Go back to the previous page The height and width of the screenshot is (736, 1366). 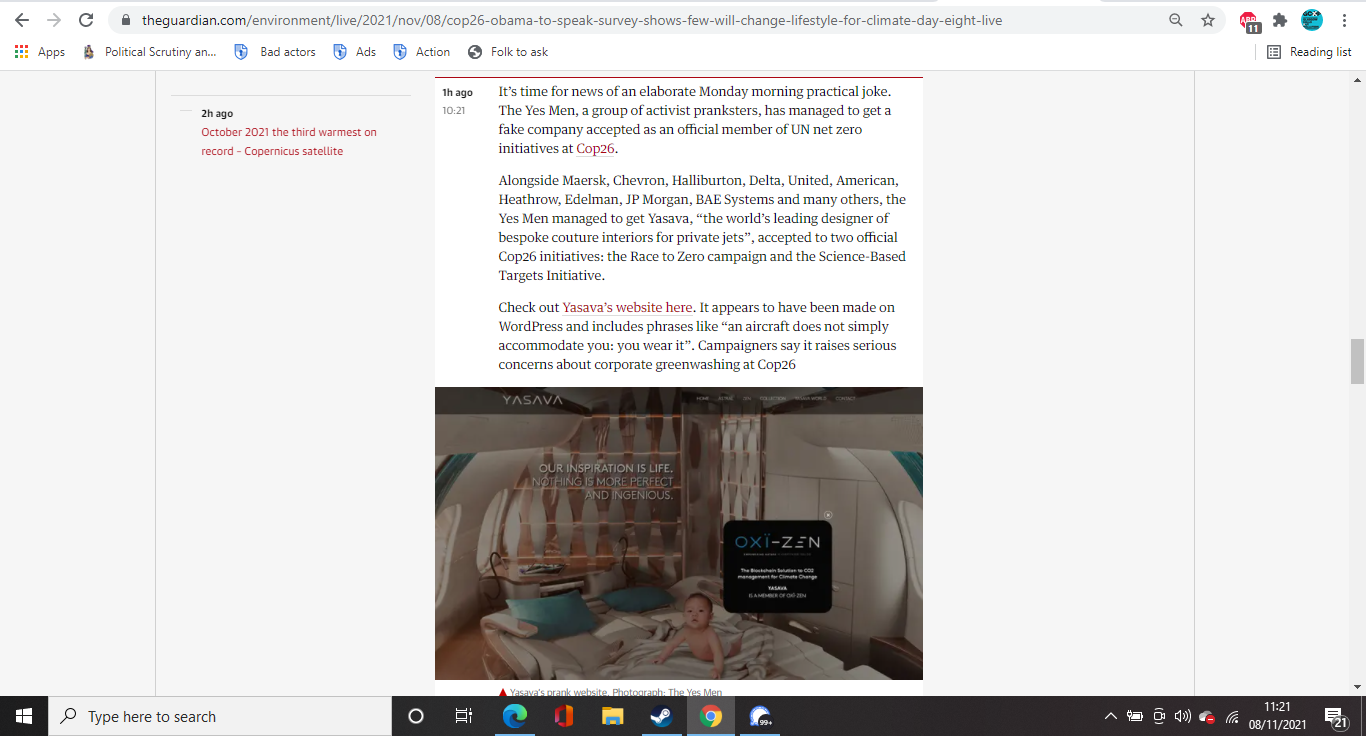(x=22, y=20)
